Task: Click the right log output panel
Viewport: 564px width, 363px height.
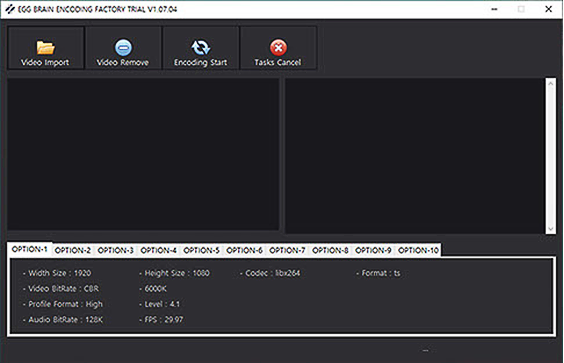Action: point(415,156)
